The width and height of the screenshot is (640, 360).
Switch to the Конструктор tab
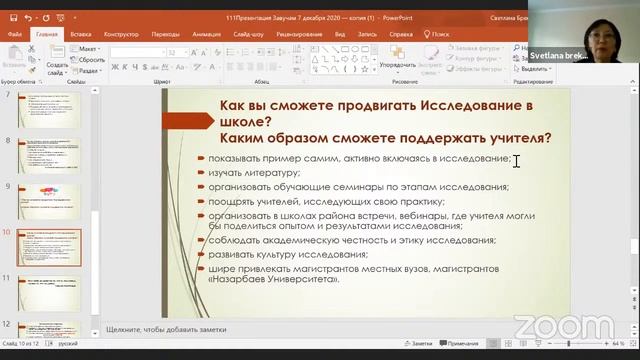pyautogui.click(x=121, y=34)
